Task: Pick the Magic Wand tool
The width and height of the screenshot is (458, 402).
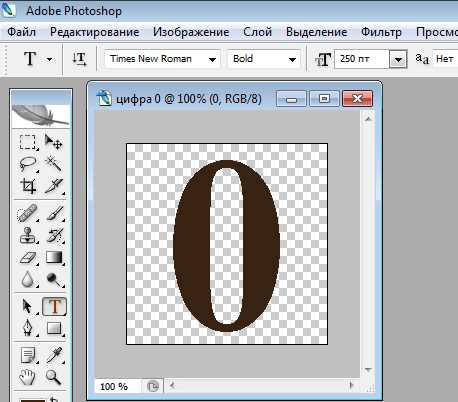Action: click(54, 164)
